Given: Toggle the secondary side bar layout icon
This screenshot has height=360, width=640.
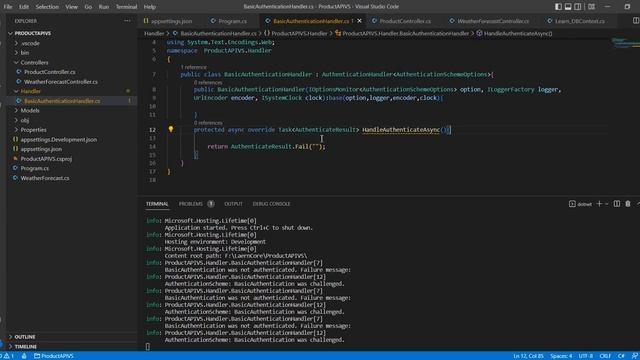Looking at the screenshot, I should [x=578, y=7].
